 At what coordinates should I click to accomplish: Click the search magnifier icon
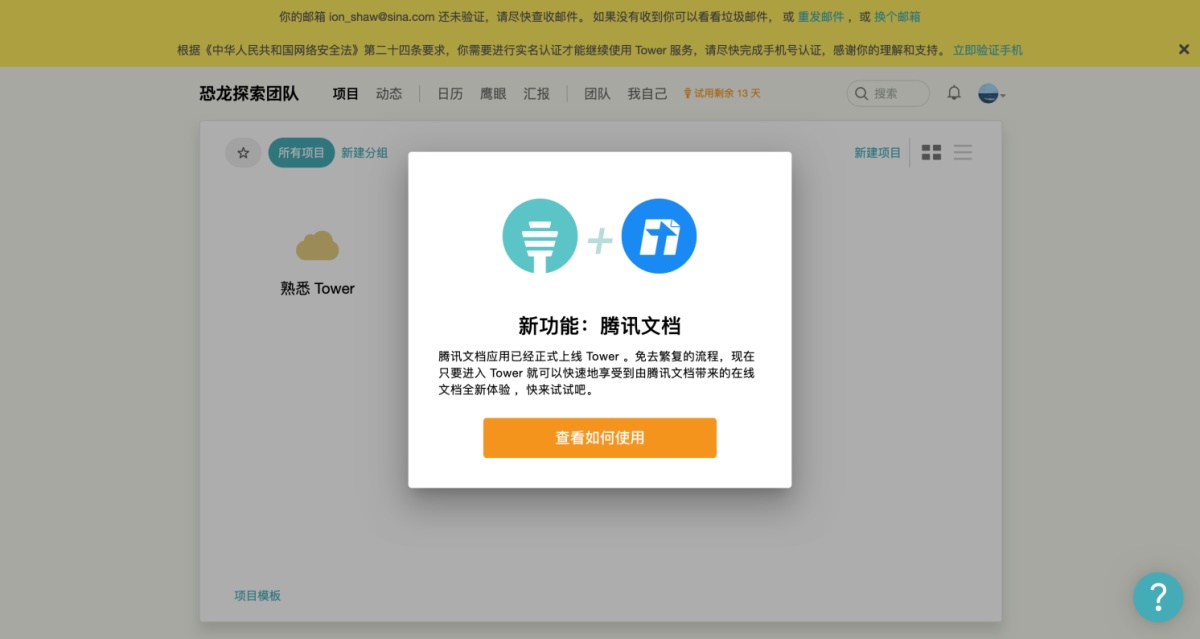pyautogui.click(x=862, y=93)
